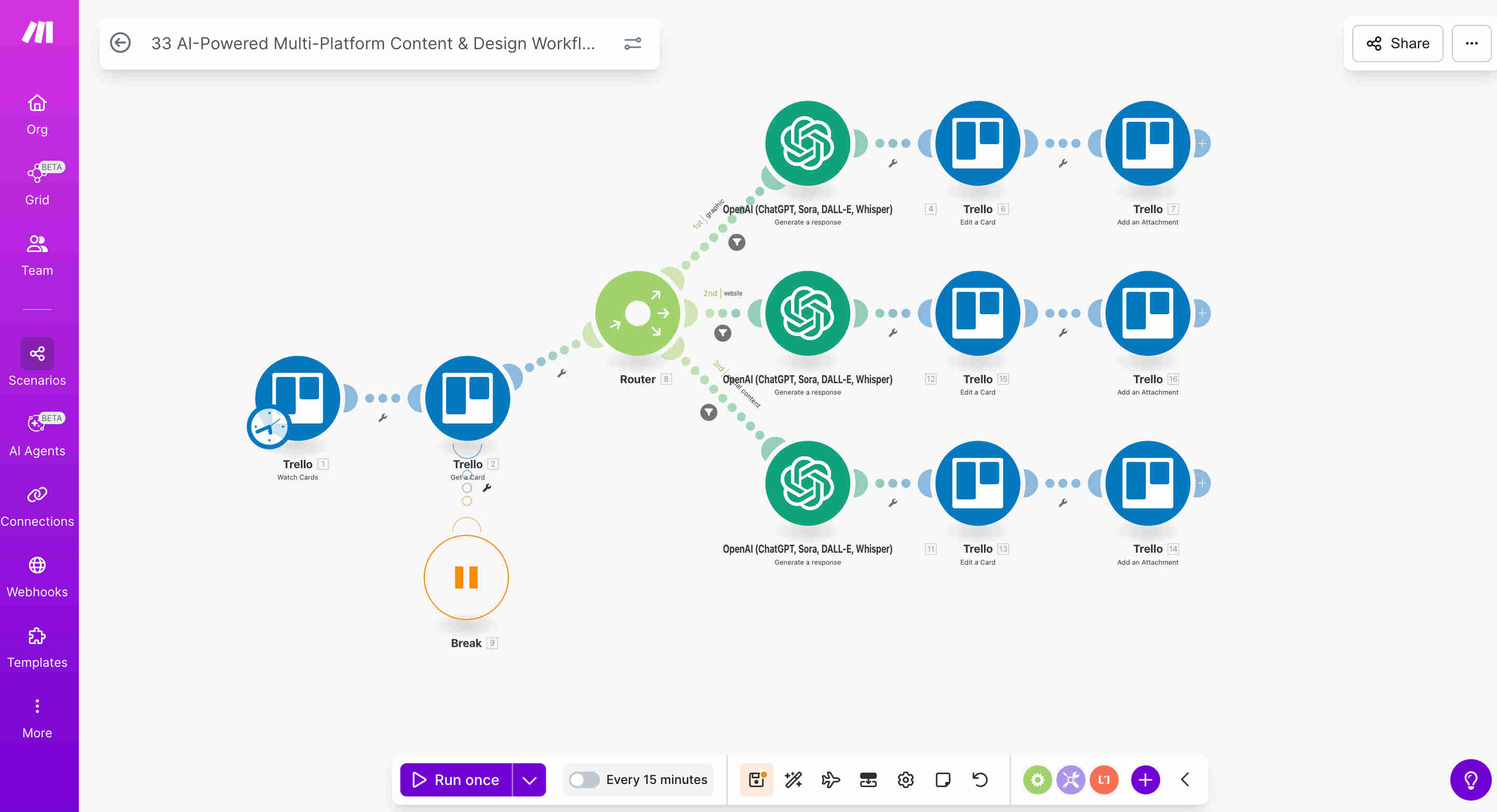1497x812 pixels.
Task: Click wrench on Break error handler route
Action: point(487,488)
